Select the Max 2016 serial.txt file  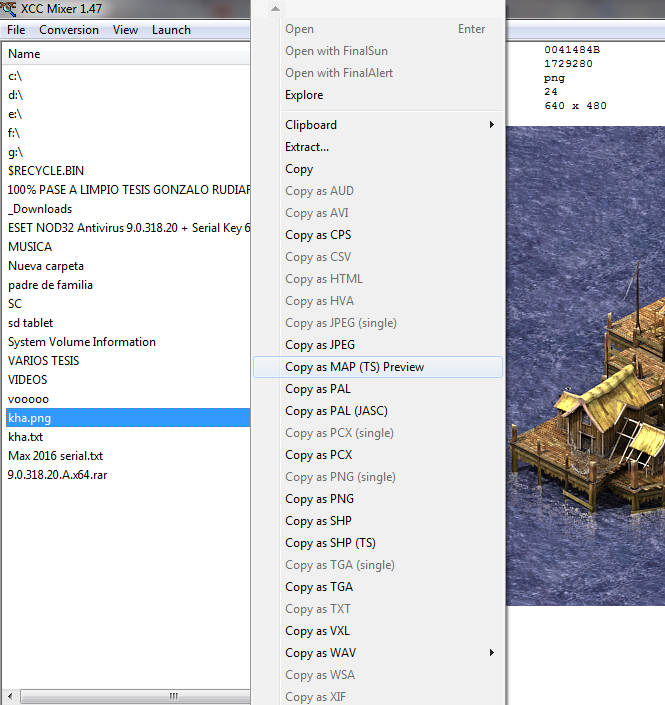56,456
